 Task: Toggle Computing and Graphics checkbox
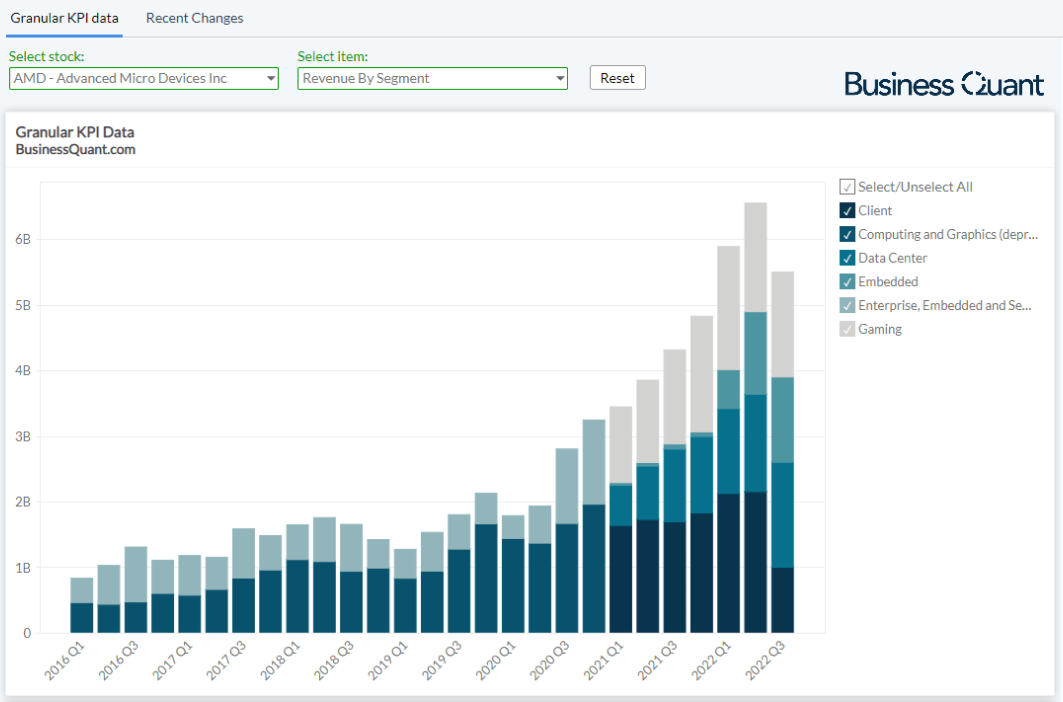(847, 234)
